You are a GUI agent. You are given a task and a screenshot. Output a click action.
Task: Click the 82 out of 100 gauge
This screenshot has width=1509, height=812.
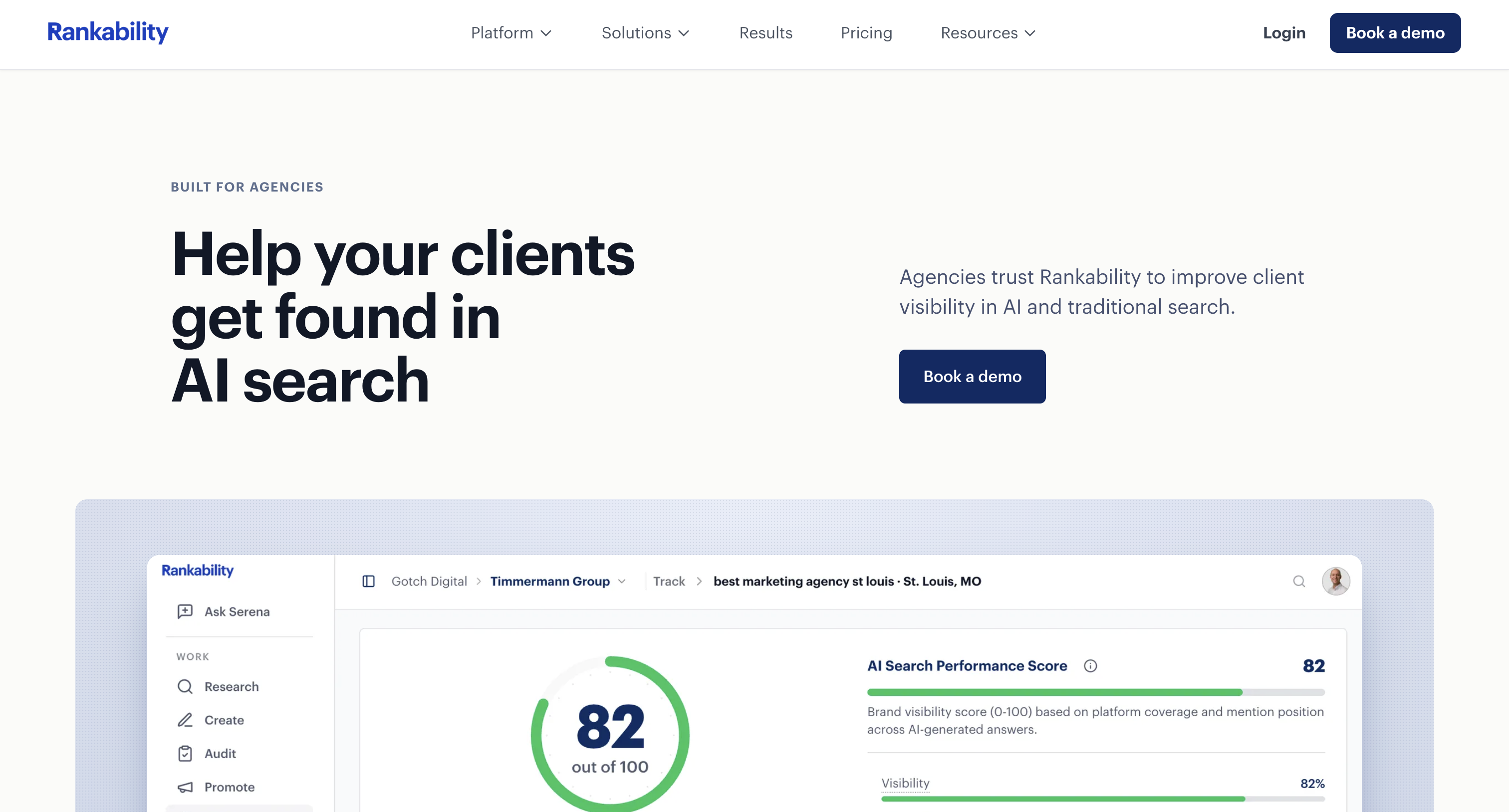(610, 735)
